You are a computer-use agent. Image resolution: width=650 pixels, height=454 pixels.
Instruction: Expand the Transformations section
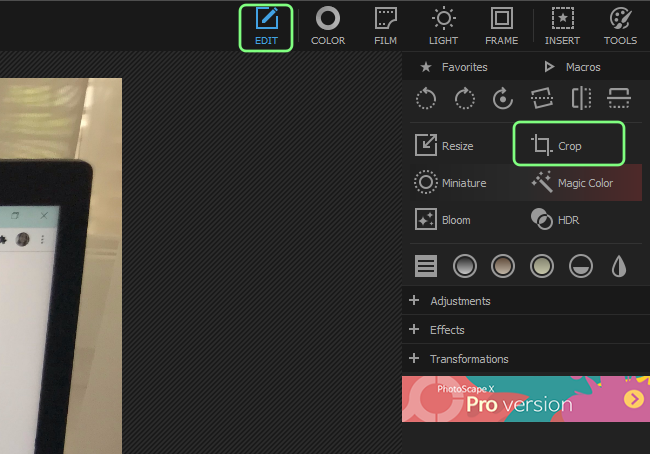[526, 359]
